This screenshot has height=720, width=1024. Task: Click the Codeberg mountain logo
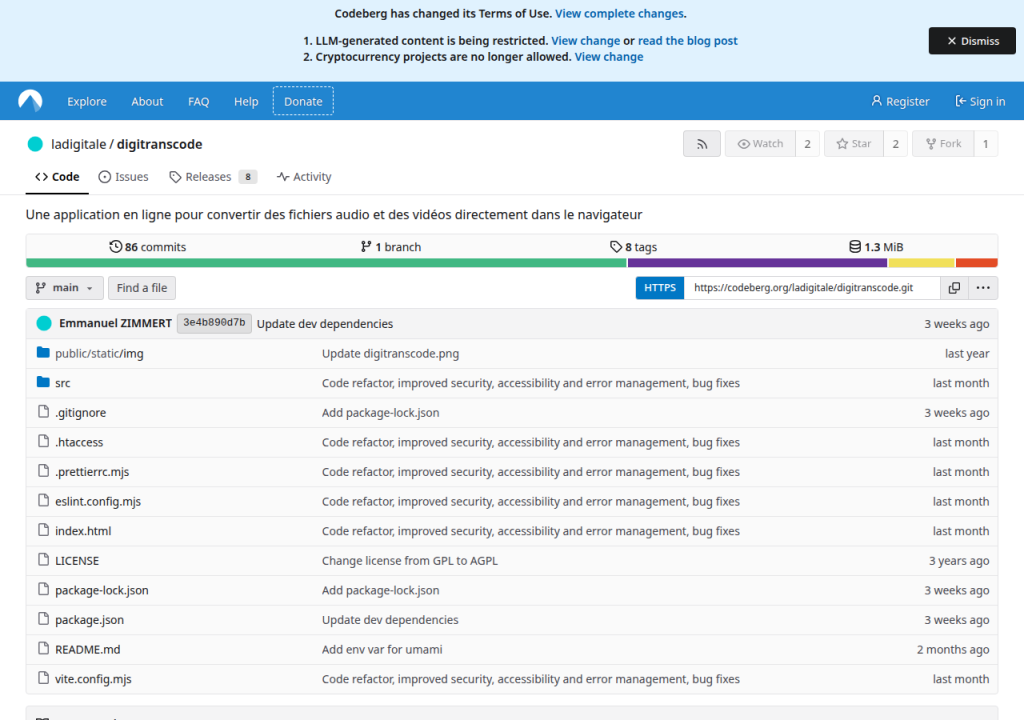click(30, 101)
